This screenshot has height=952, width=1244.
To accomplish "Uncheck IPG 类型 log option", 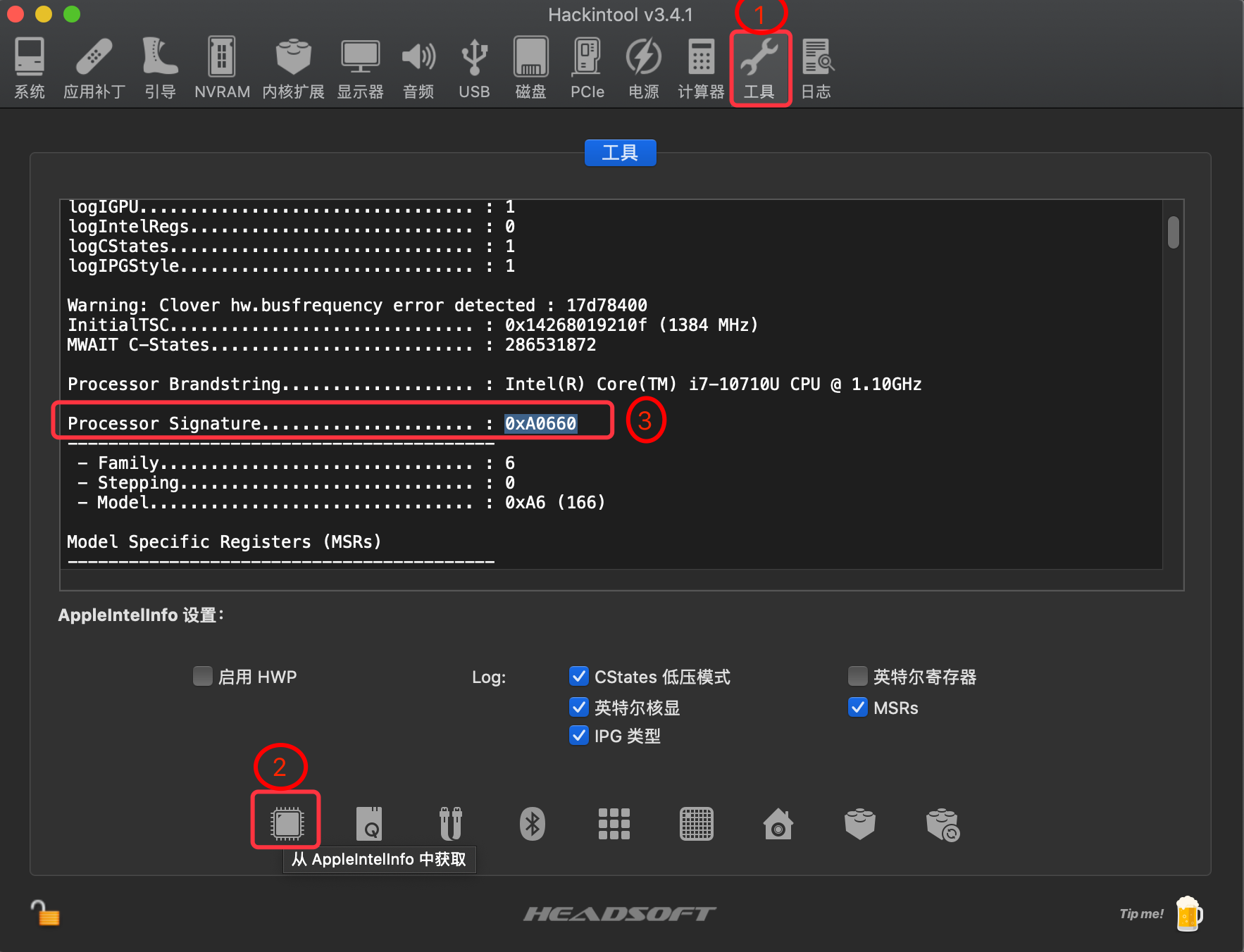I will tap(579, 735).
